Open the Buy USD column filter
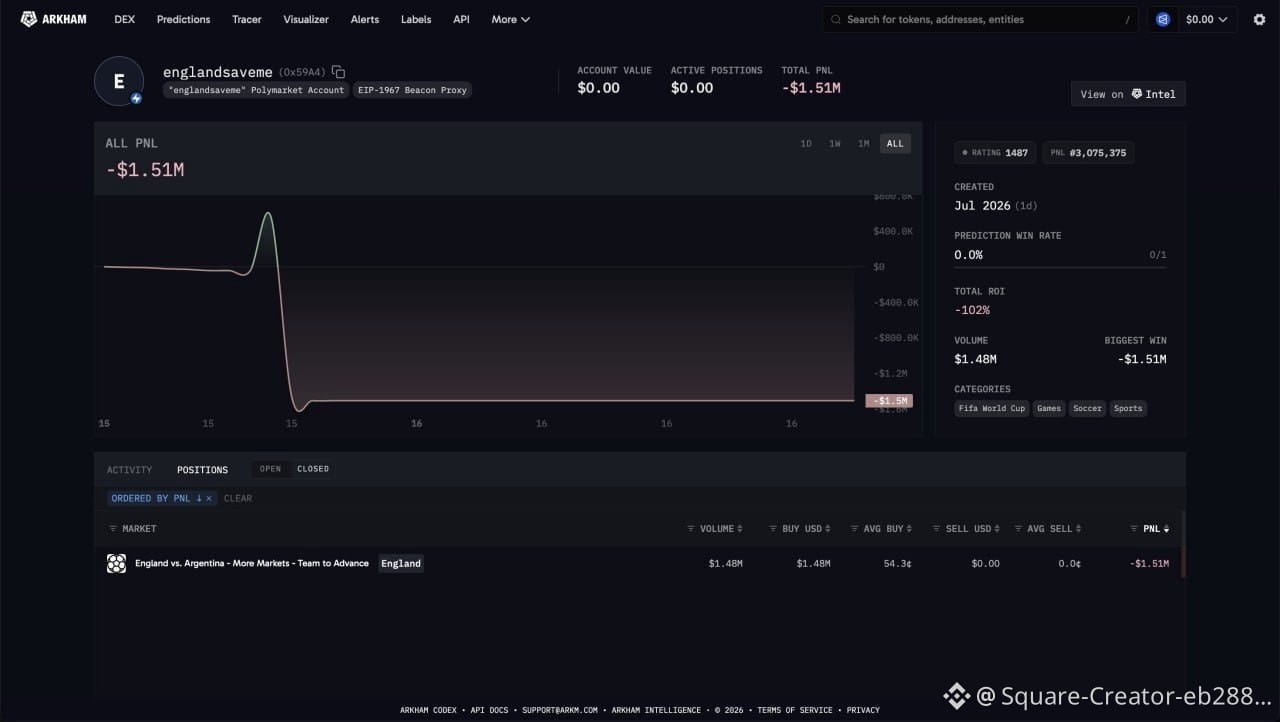 coord(773,528)
